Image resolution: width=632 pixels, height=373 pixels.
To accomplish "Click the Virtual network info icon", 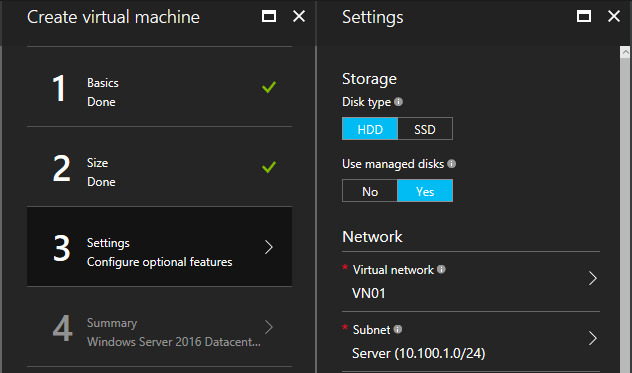I will 441,269.
